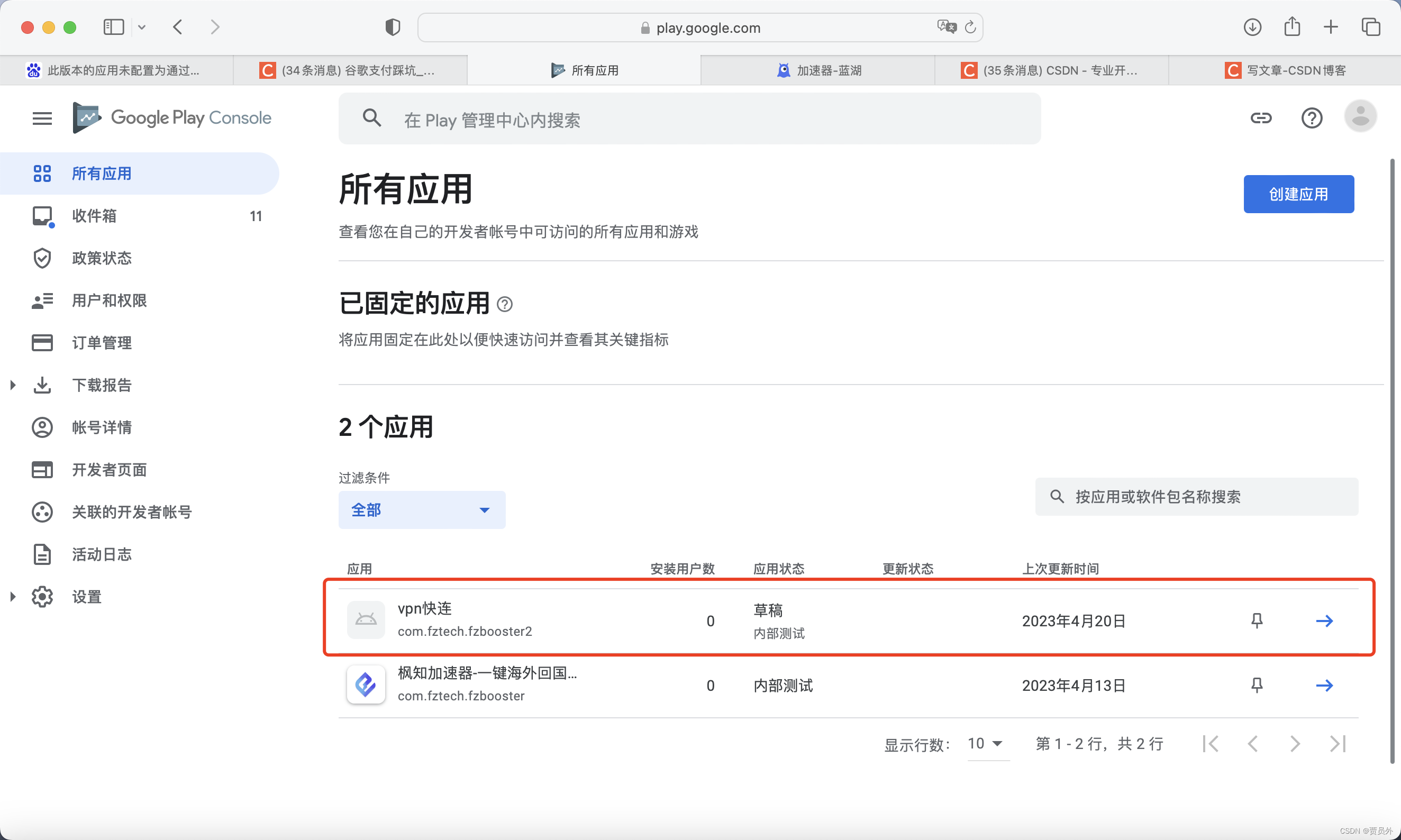1401x840 pixels.
Task: Click the vpn快连 app icon thumbnail
Action: click(366, 620)
